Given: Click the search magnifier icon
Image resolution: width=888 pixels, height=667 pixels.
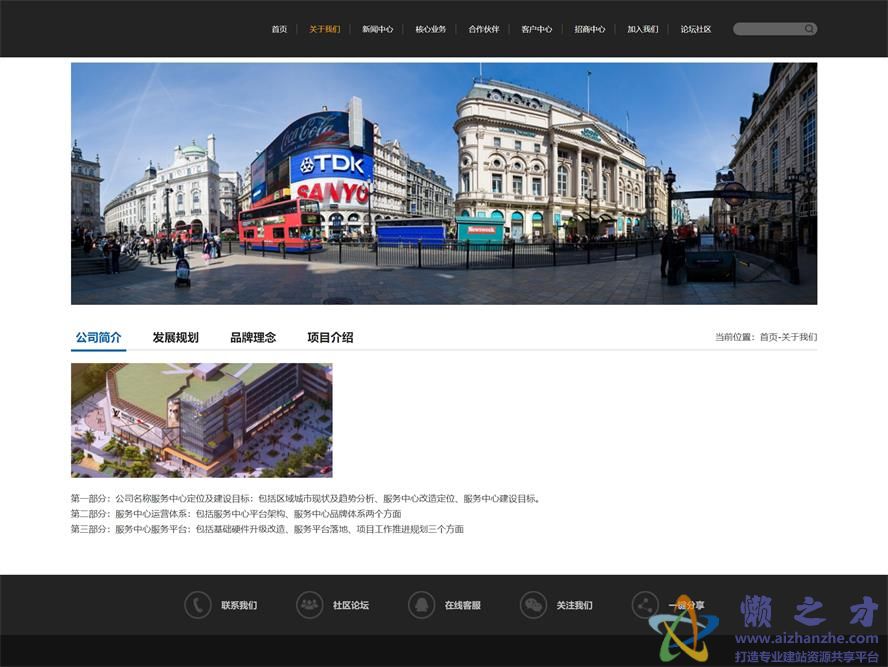Looking at the screenshot, I should click(809, 29).
